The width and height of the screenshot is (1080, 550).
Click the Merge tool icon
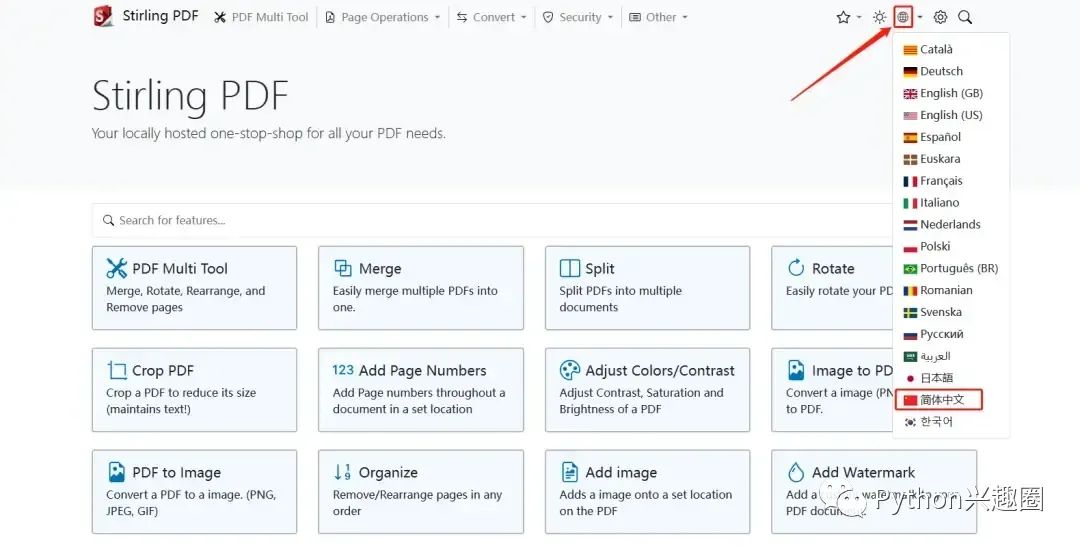pos(343,268)
